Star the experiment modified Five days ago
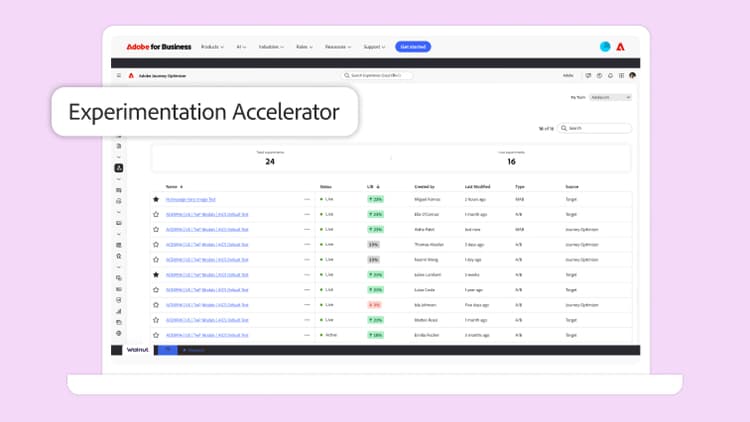750x422 pixels. (x=156, y=305)
